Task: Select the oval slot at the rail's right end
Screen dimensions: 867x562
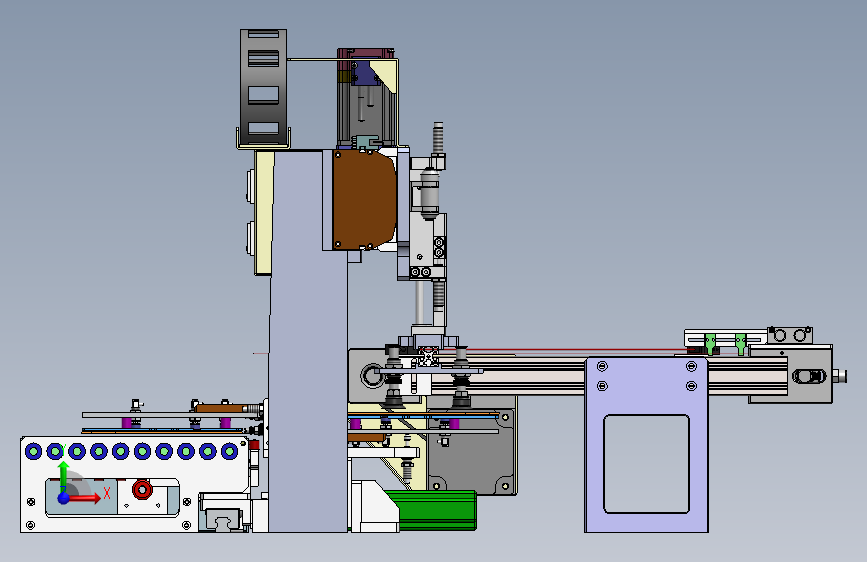Action: (x=809, y=376)
